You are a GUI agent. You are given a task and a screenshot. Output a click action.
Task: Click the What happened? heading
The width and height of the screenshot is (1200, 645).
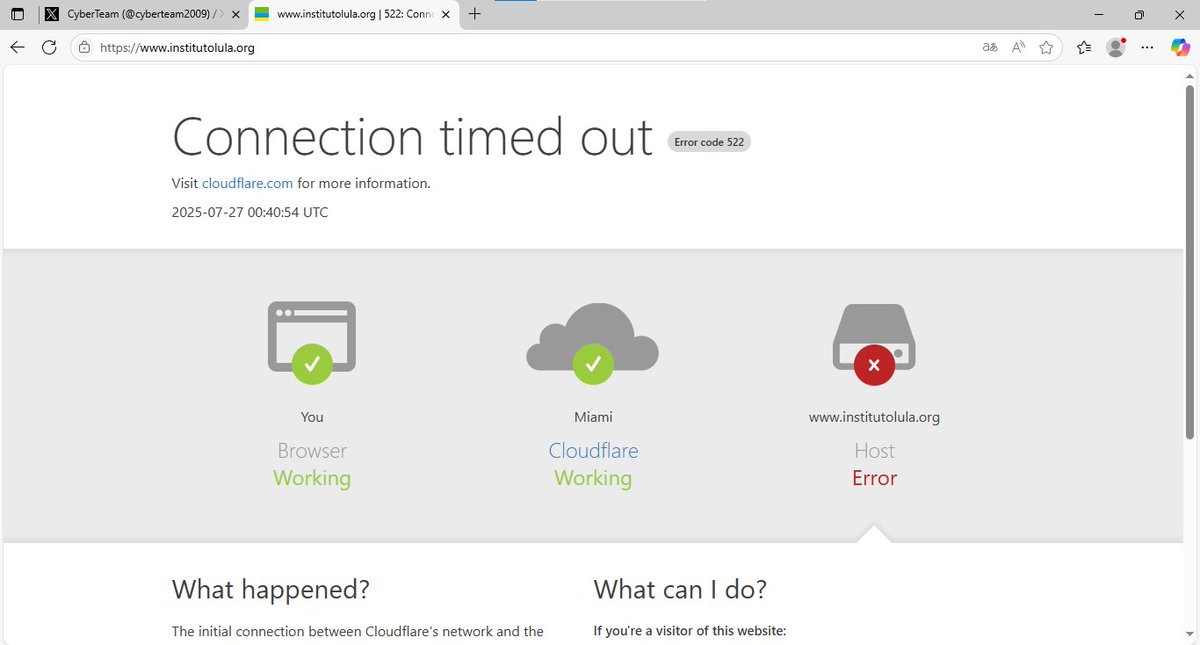tap(271, 590)
